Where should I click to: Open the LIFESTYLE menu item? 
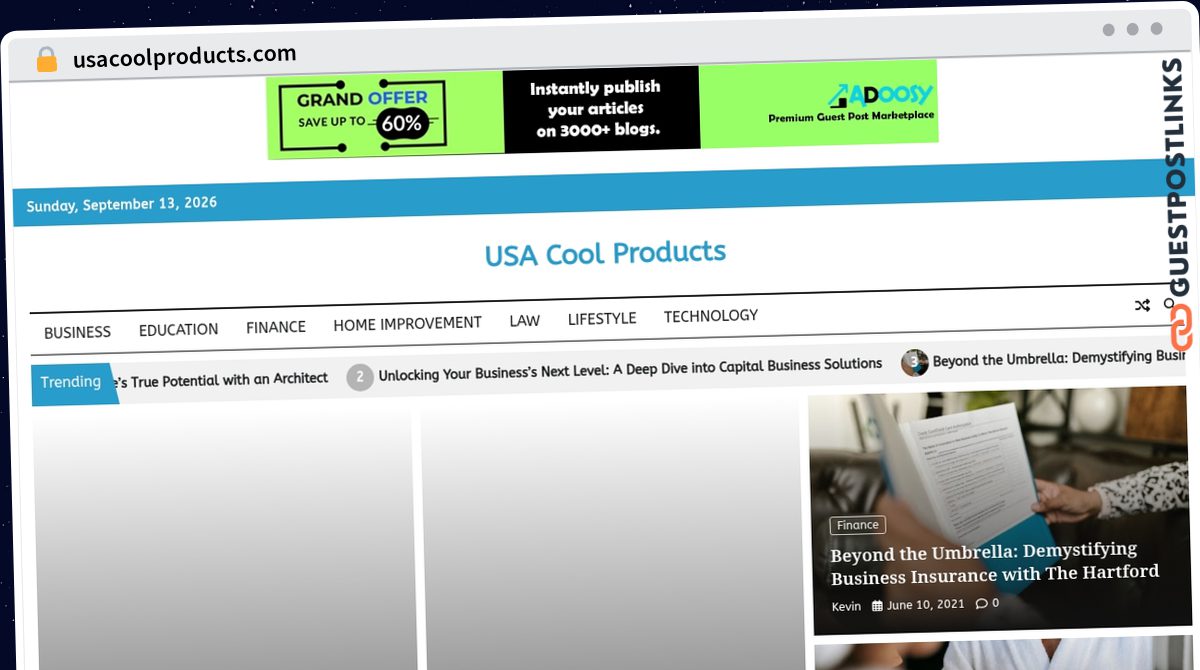(602, 319)
